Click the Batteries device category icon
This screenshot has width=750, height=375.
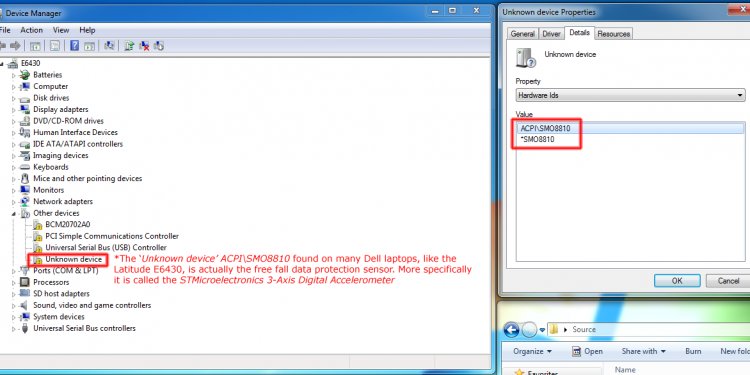coord(25,75)
